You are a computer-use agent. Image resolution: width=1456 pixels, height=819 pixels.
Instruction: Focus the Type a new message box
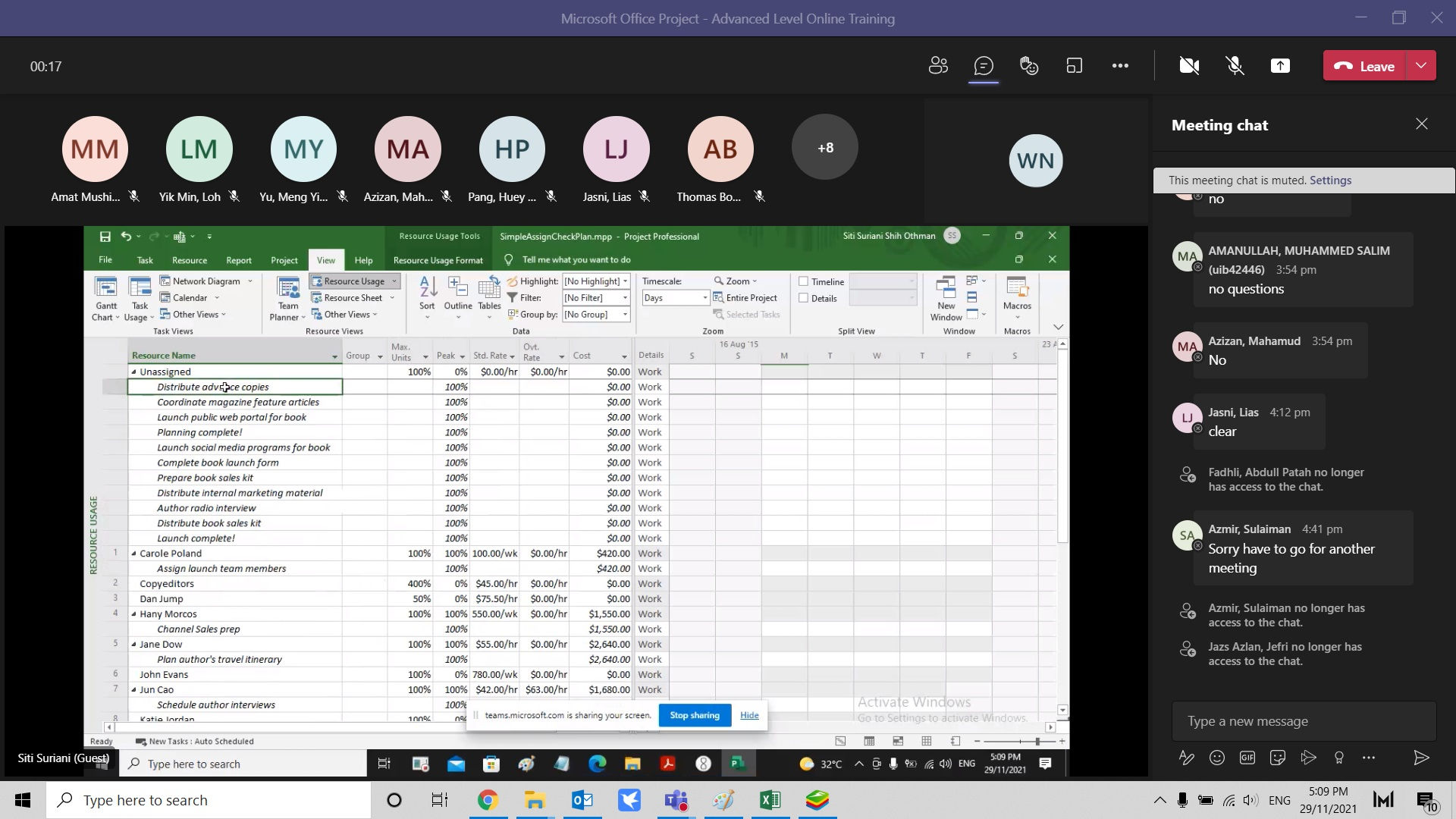(1304, 721)
